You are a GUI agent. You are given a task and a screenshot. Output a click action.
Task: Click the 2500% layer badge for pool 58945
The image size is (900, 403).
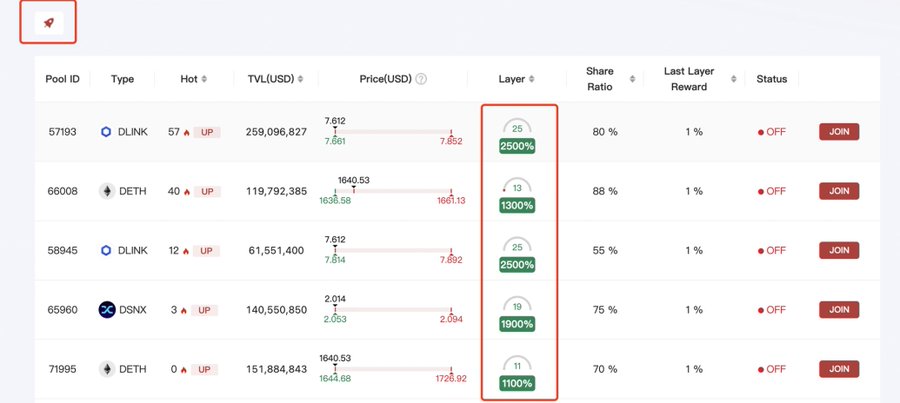pos(517,265)
